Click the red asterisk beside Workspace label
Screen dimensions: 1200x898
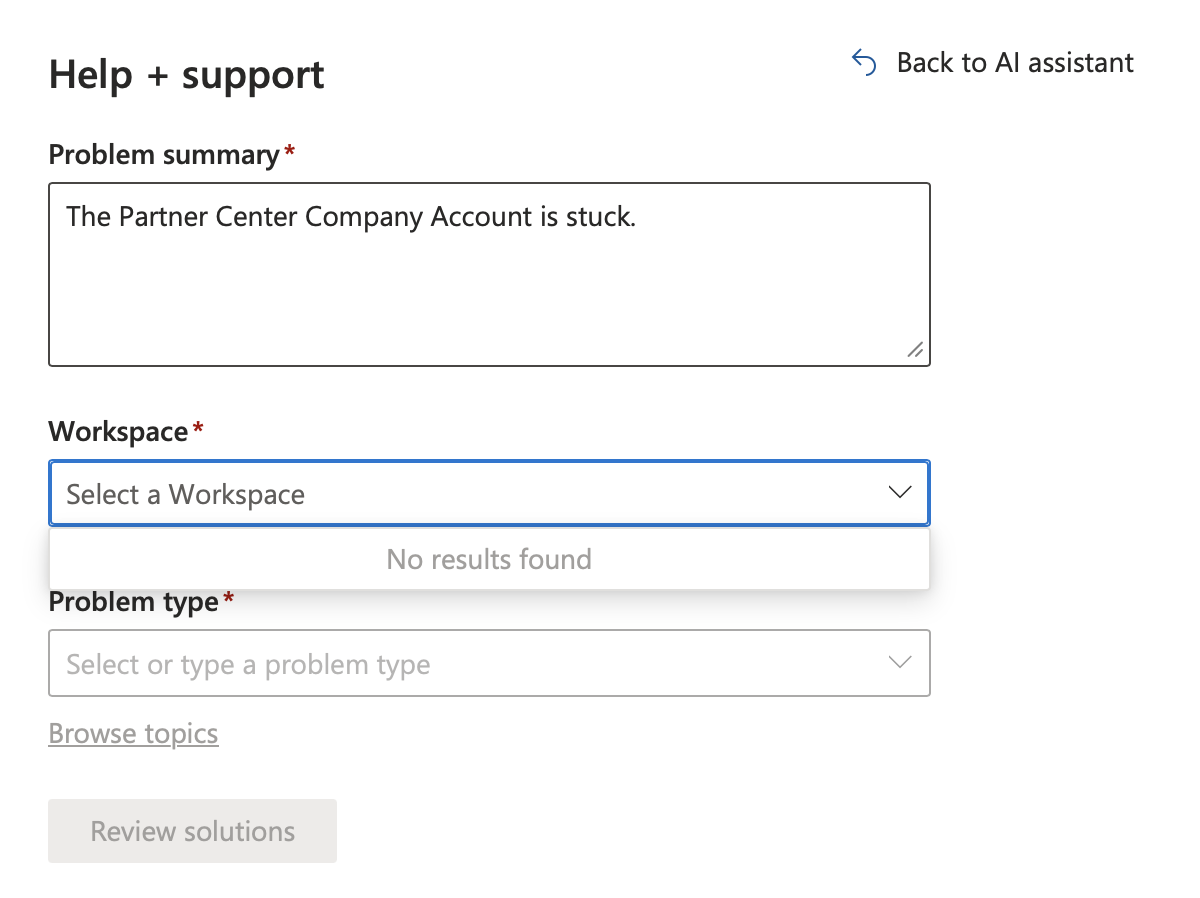tap(198, 429)
